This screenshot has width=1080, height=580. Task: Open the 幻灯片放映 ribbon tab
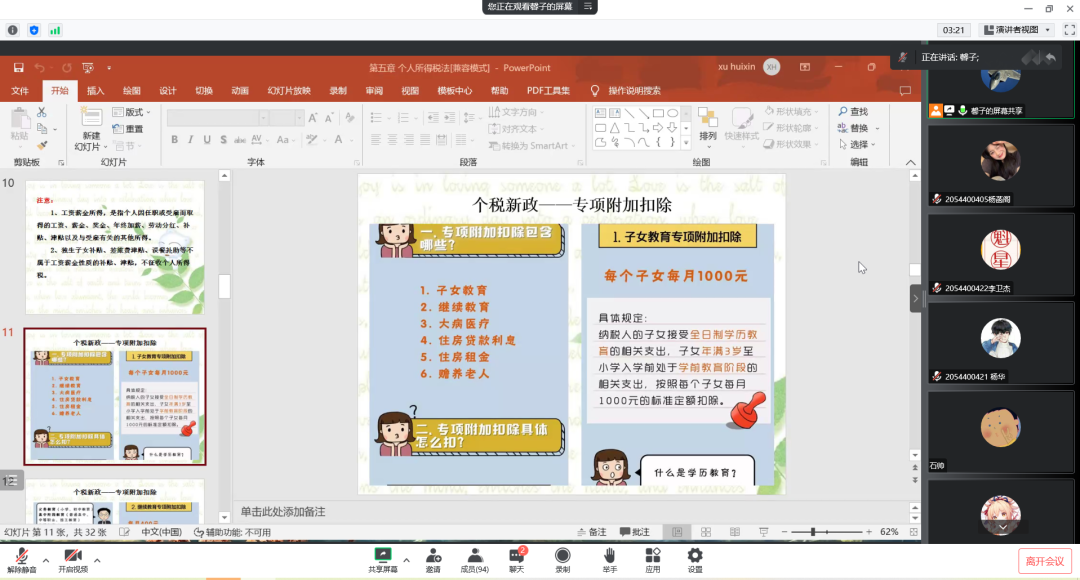pyautogui.click(x=289, y=90)
